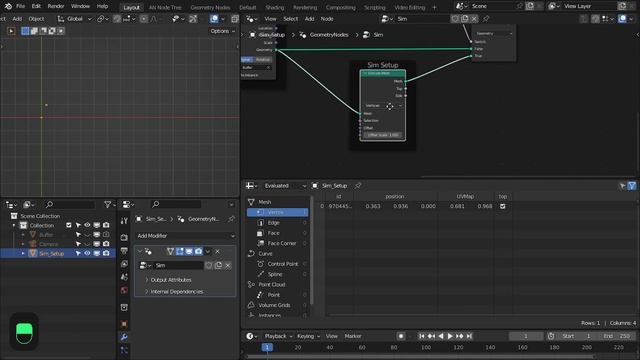Viewport: 640px width, 360px height.
Task: Select Edge domain in spreadsheet
Action: tap(278, 223)
